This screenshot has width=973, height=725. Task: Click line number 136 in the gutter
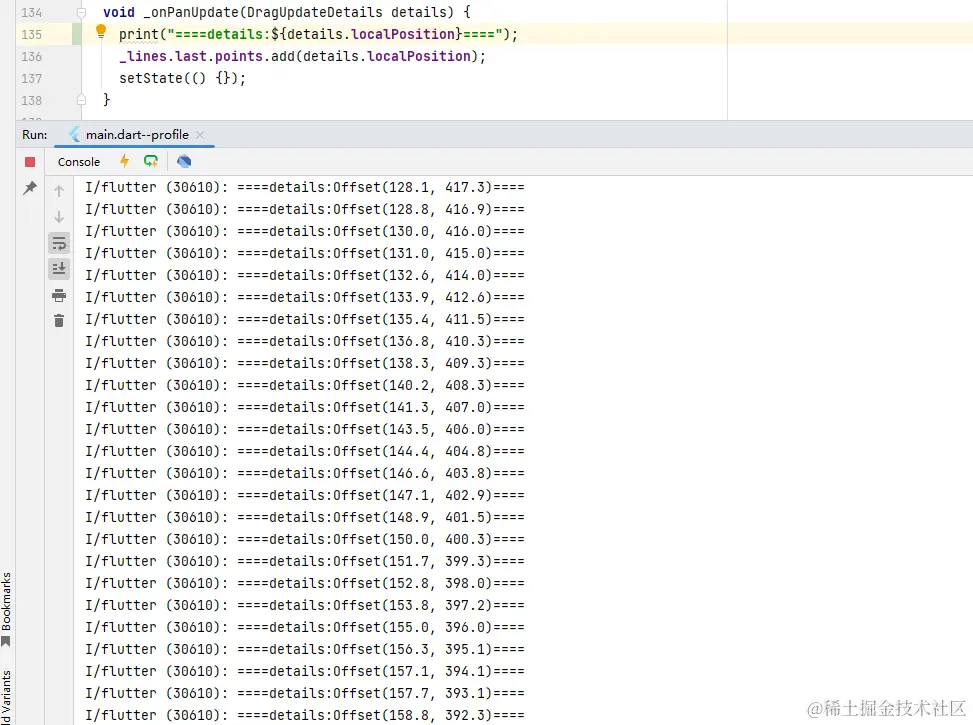(31, 56)
